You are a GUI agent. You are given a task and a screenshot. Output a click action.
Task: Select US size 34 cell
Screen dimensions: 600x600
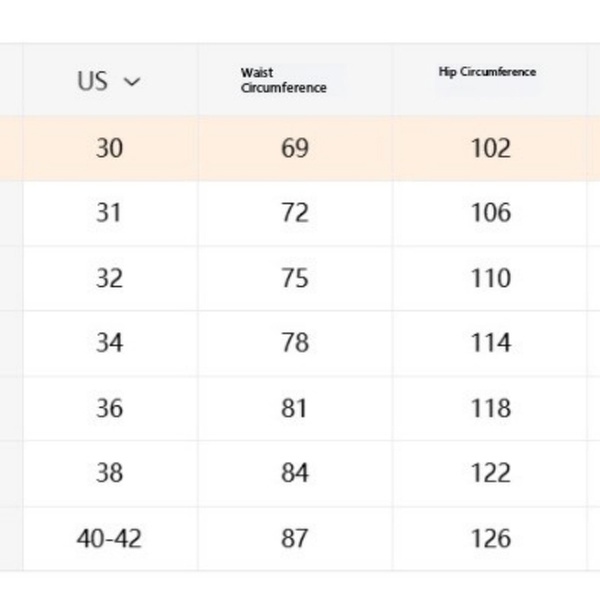(x=109, y=343)
